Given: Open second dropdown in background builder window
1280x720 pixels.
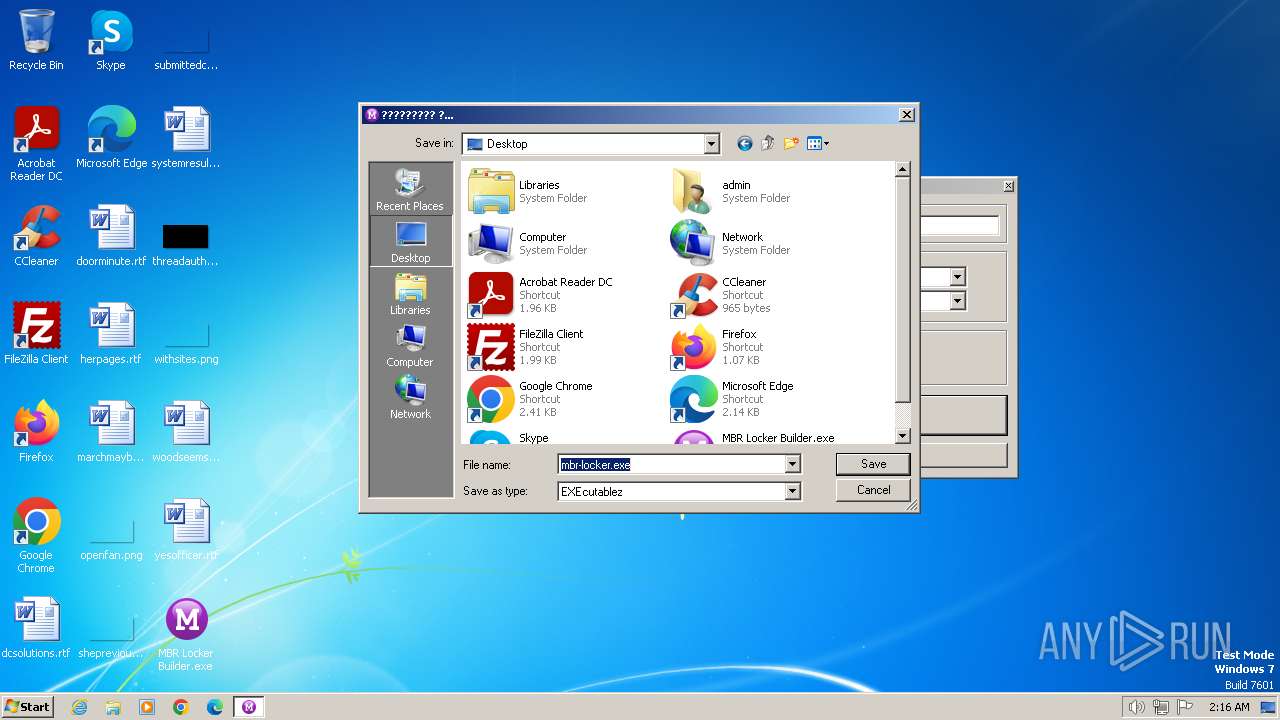Looking at the screenshot, I should (x=957, y=301).
